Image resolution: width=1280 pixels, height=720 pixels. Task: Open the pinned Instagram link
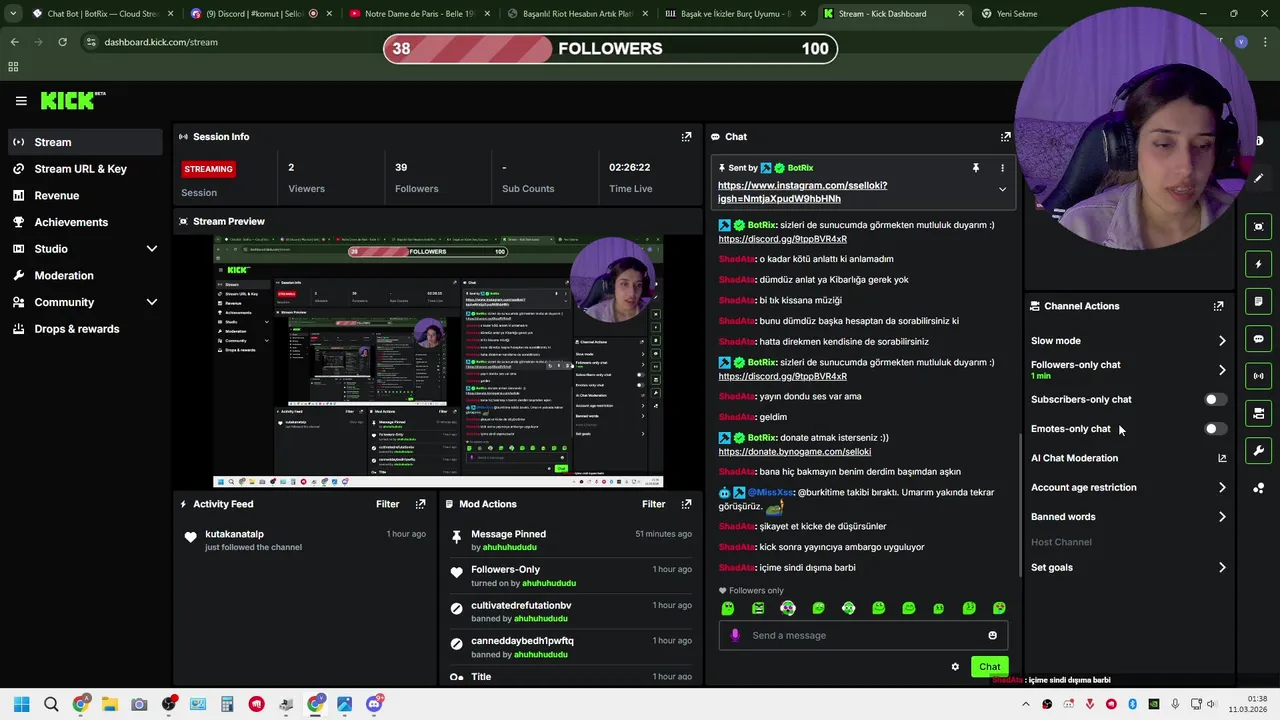coord(802,192)
